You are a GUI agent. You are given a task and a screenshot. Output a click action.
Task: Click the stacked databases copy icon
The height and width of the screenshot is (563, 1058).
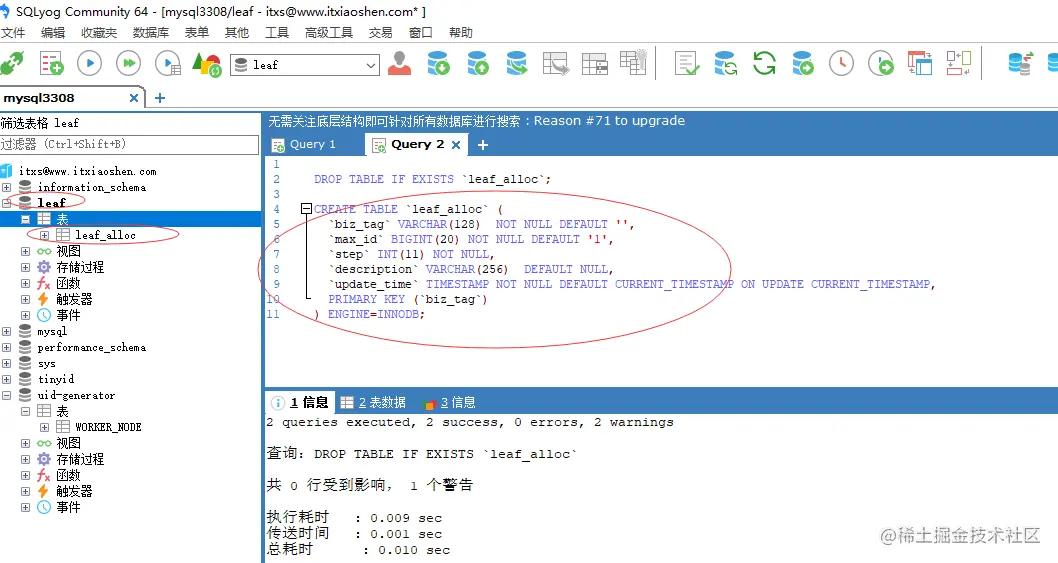[1020, 64]
